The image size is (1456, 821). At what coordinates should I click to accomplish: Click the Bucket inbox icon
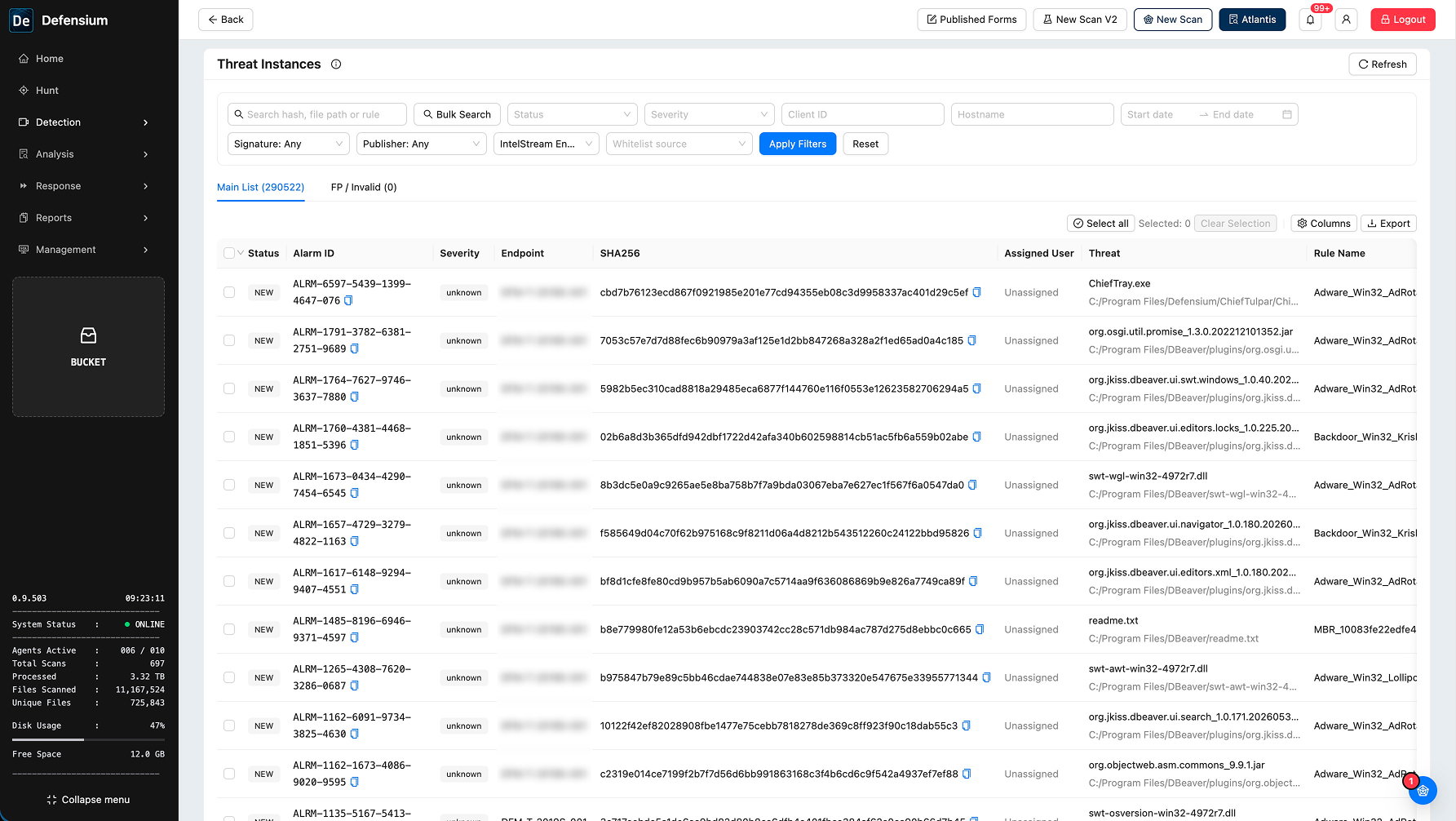(x=88, y=335)
